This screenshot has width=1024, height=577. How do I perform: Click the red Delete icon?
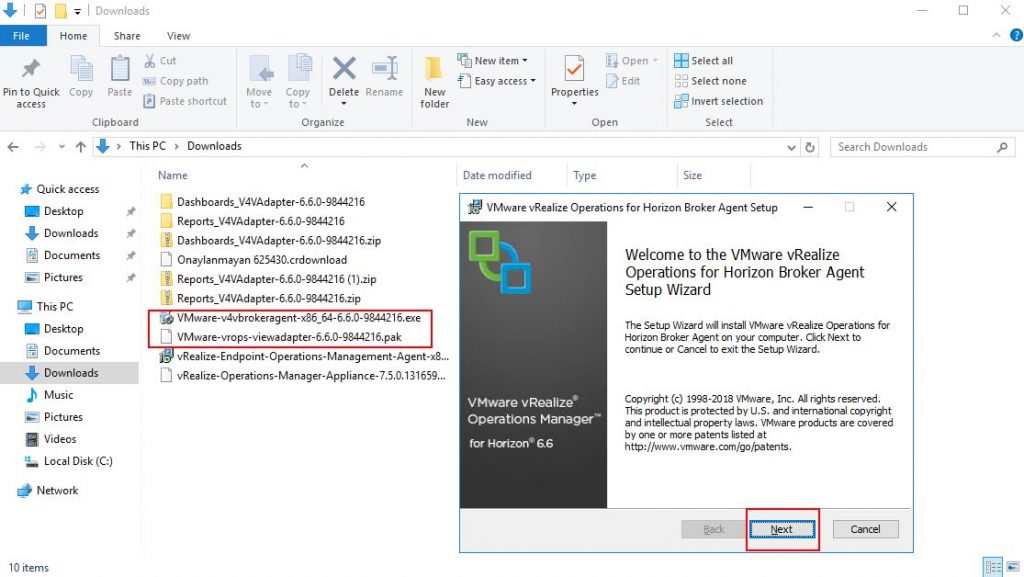click(344, 68)
